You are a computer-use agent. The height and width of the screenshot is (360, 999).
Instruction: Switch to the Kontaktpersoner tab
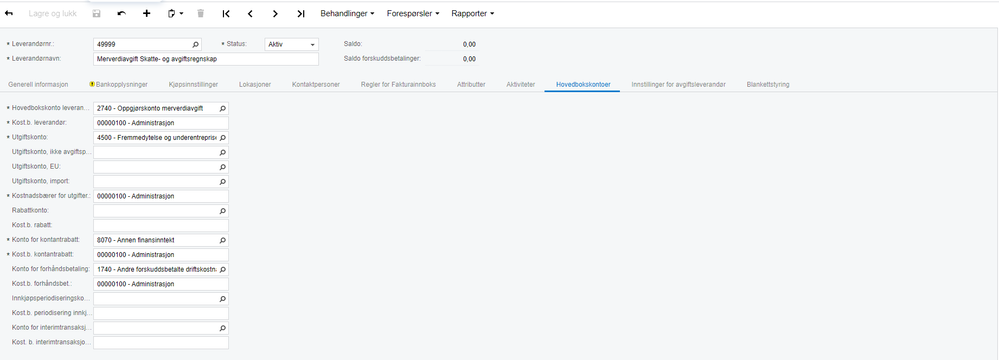click(316, 84)
